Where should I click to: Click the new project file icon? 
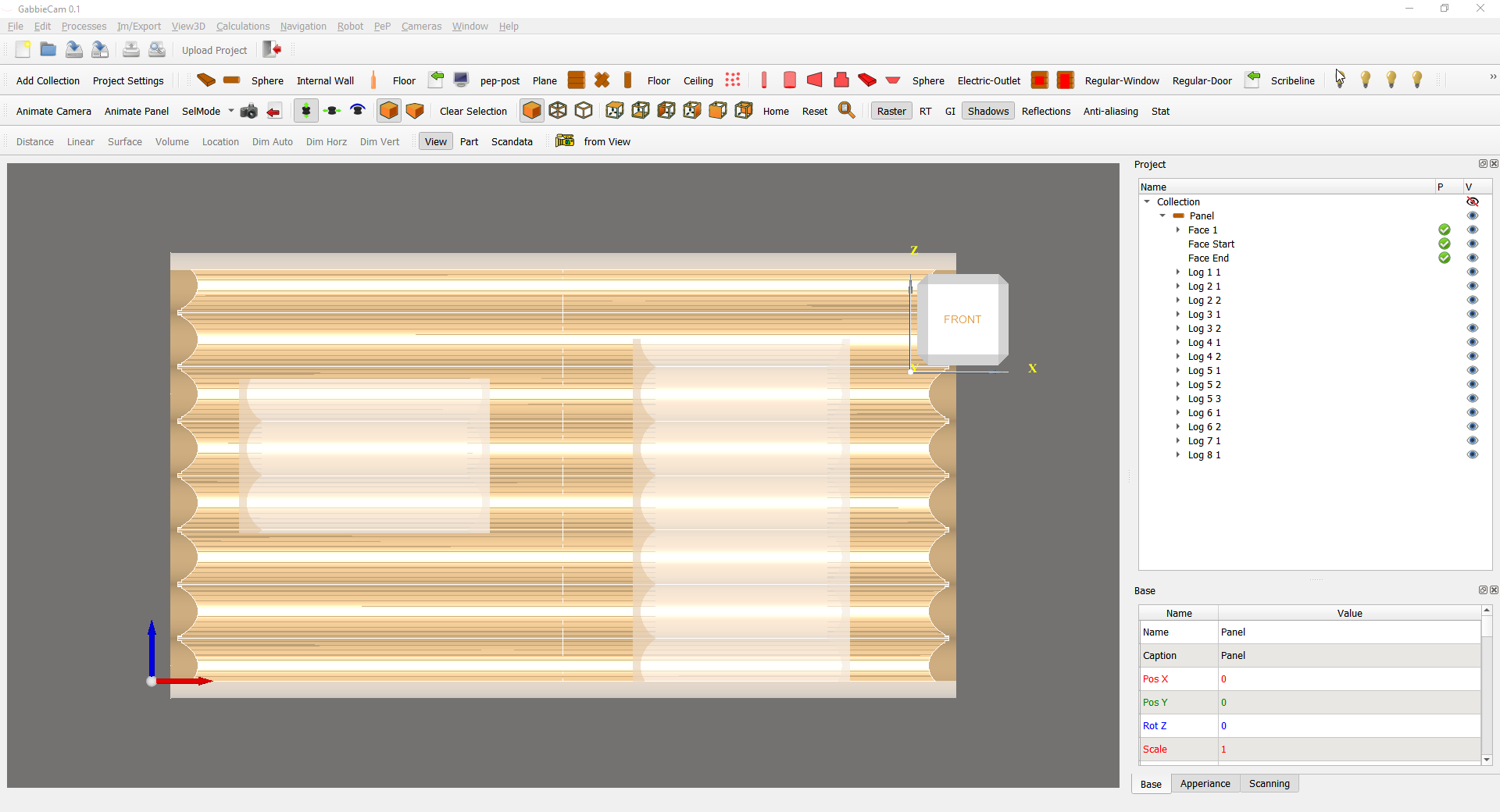(23, 50)
